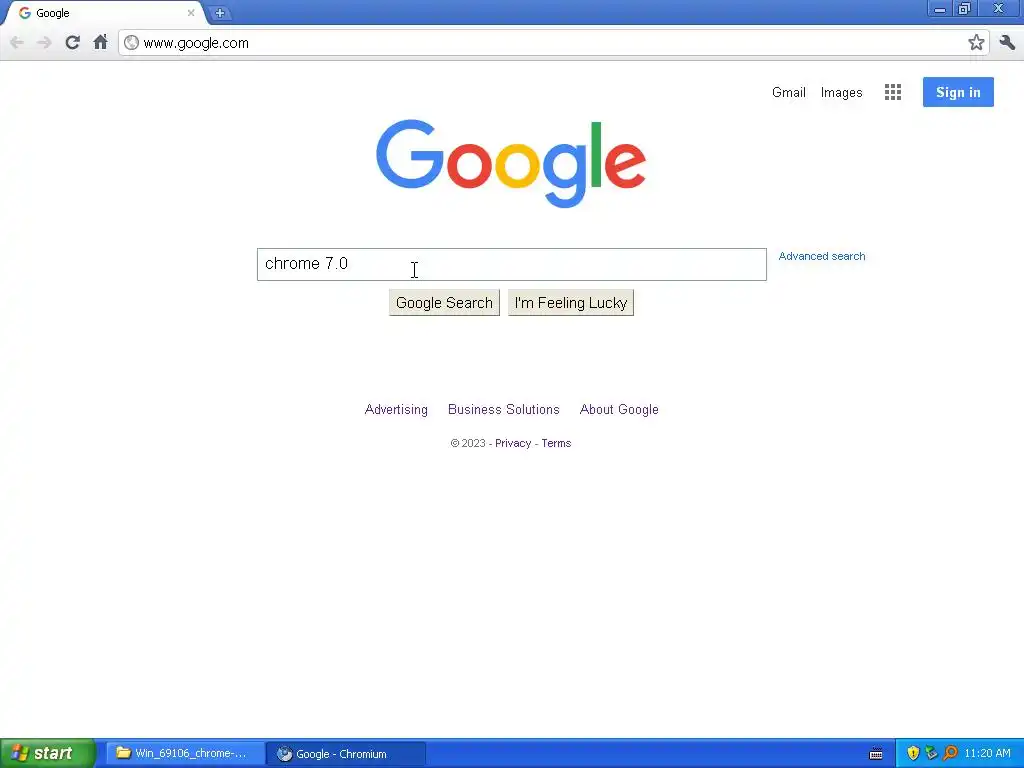Open Business Solutions link
1024x768 pixels.
504,409
